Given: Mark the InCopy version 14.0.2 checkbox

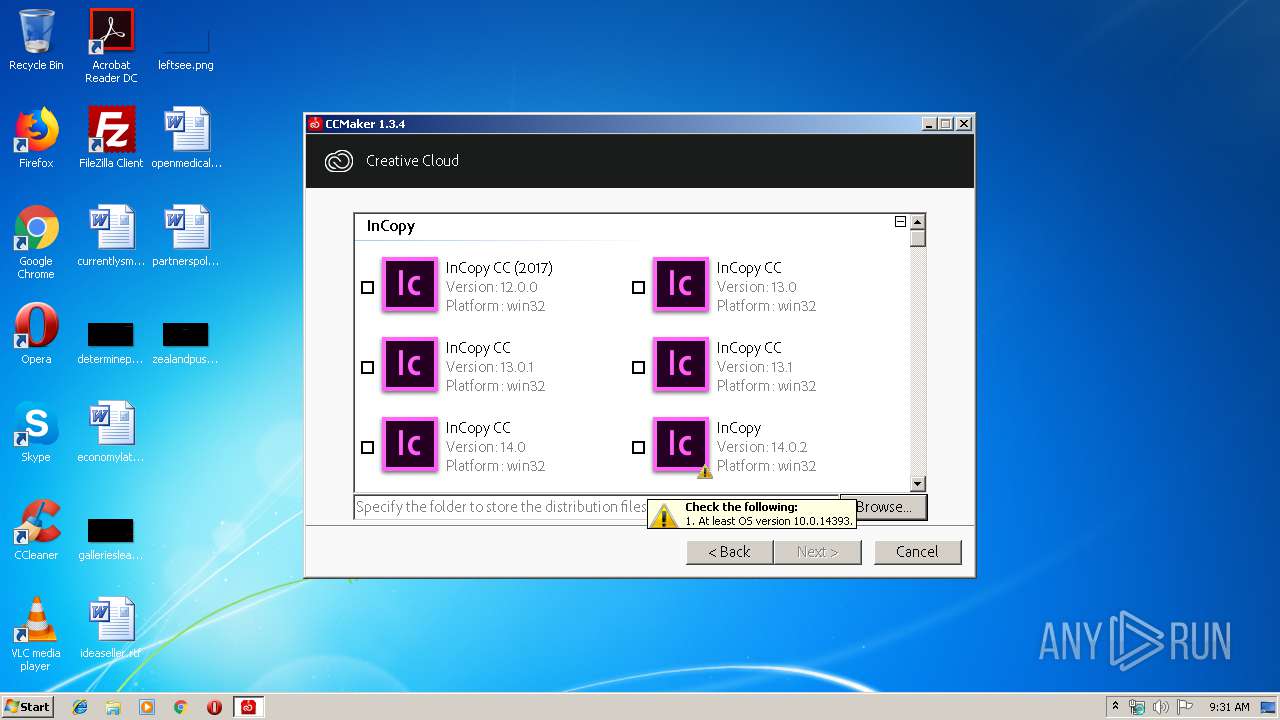Looking at the screenshot, I should point(638,447).
